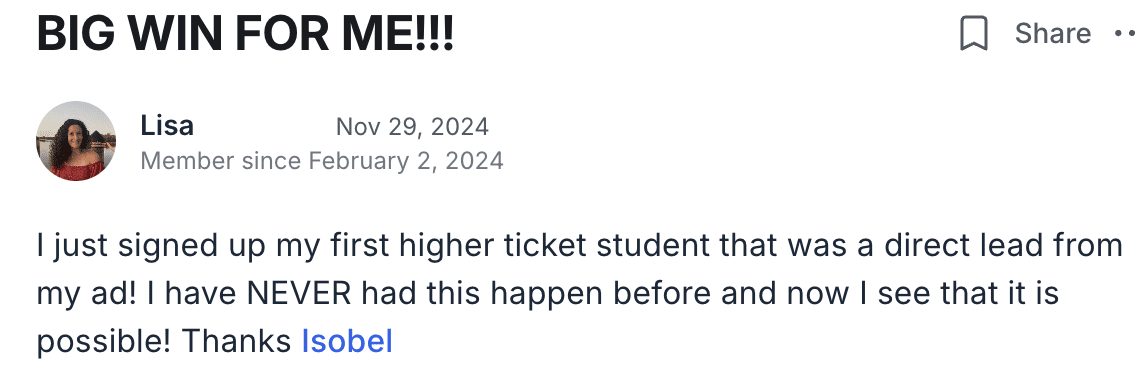Click the word 'Thanks' before Isobel

[237, 341]
